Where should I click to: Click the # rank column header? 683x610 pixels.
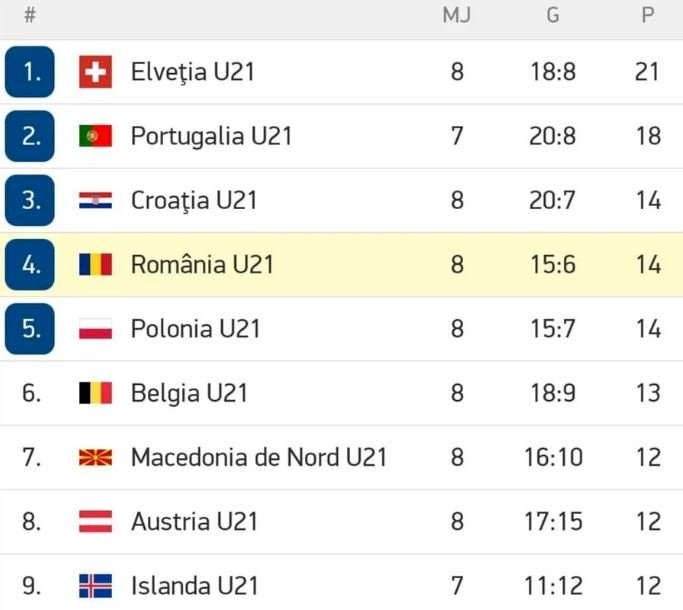(30, 15)
